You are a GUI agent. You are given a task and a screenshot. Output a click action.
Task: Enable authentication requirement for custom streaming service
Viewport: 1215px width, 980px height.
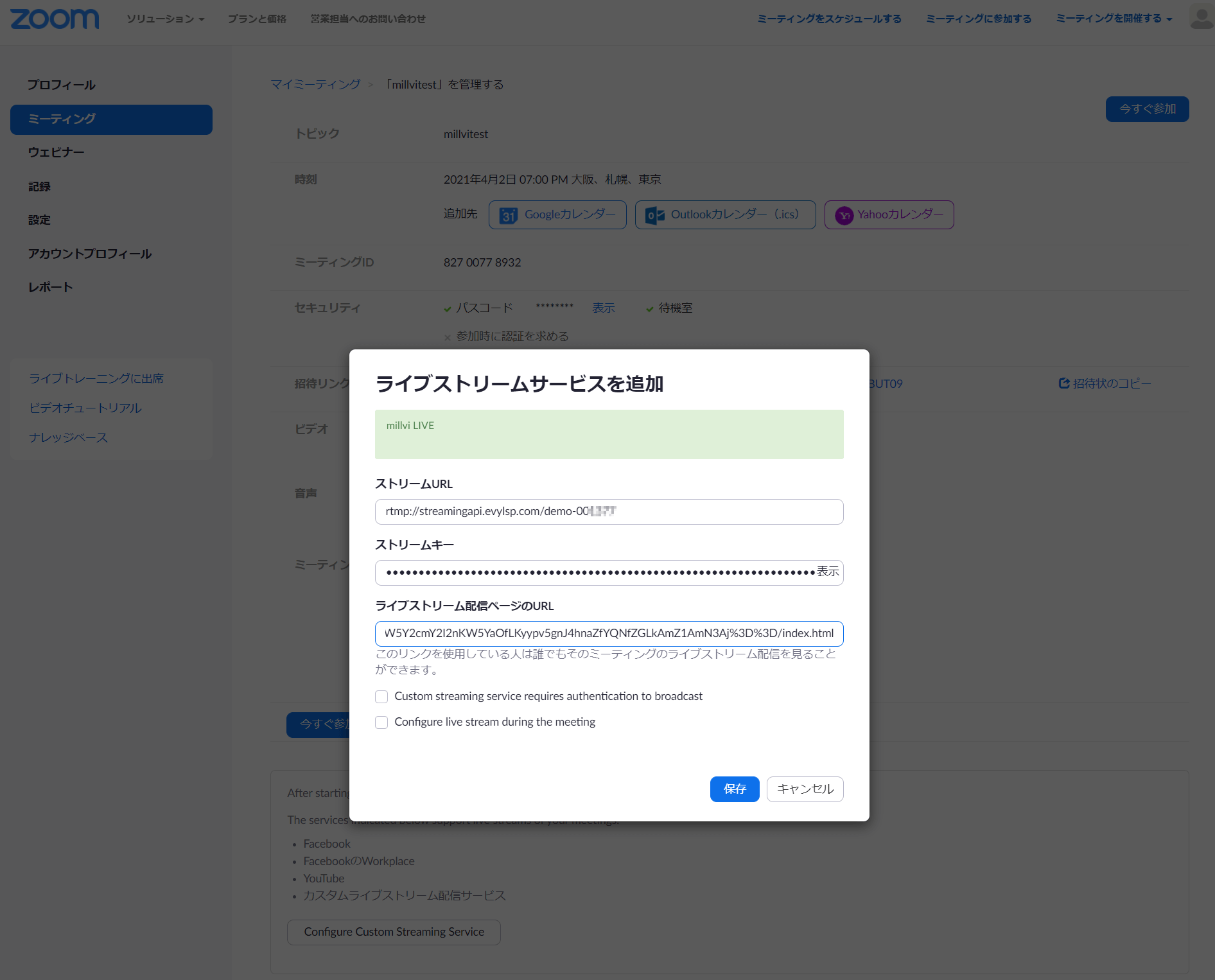click(381, 696)
